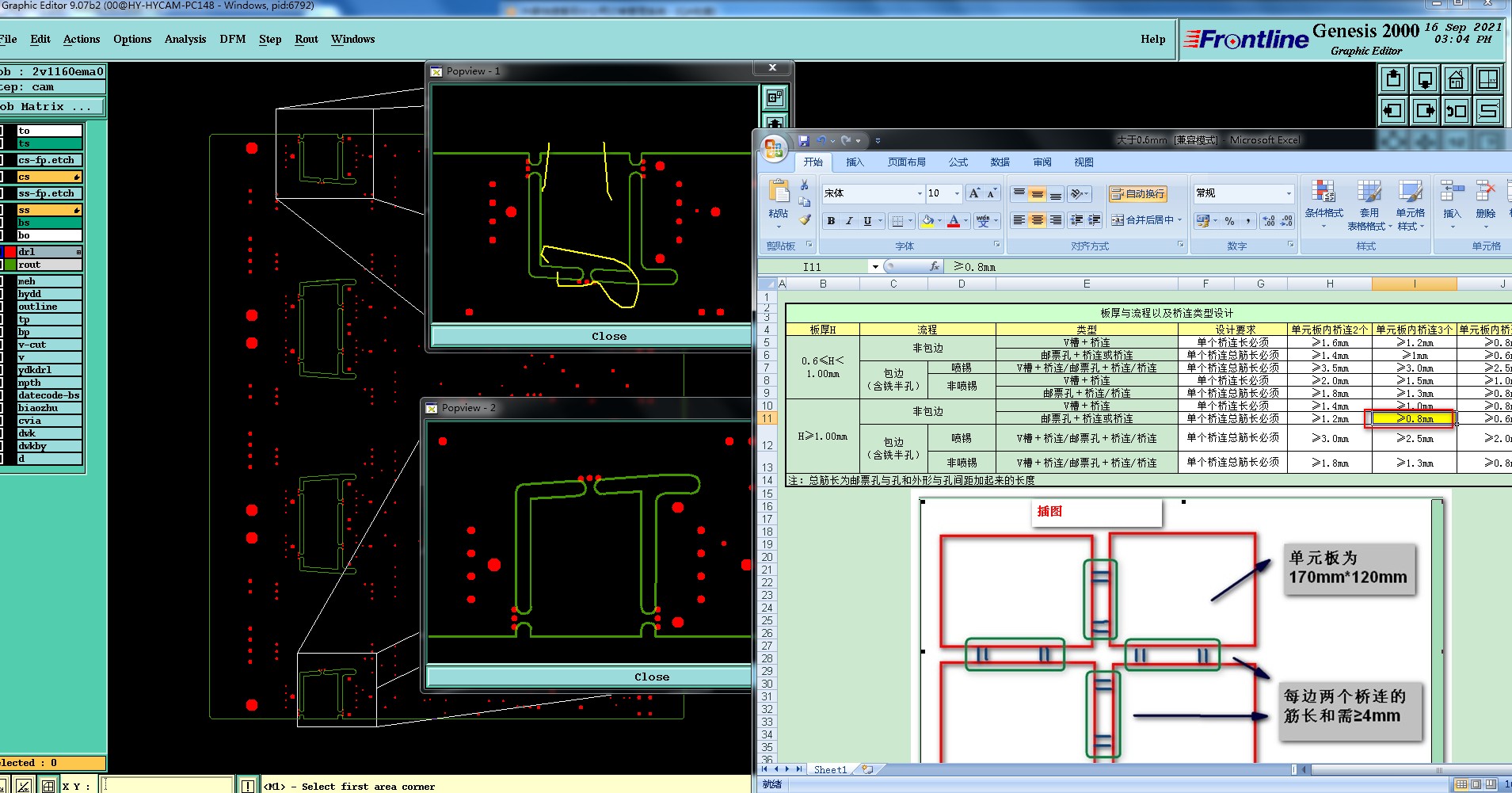
Task: Click the Excel formula bar input
Action: 1228,267
